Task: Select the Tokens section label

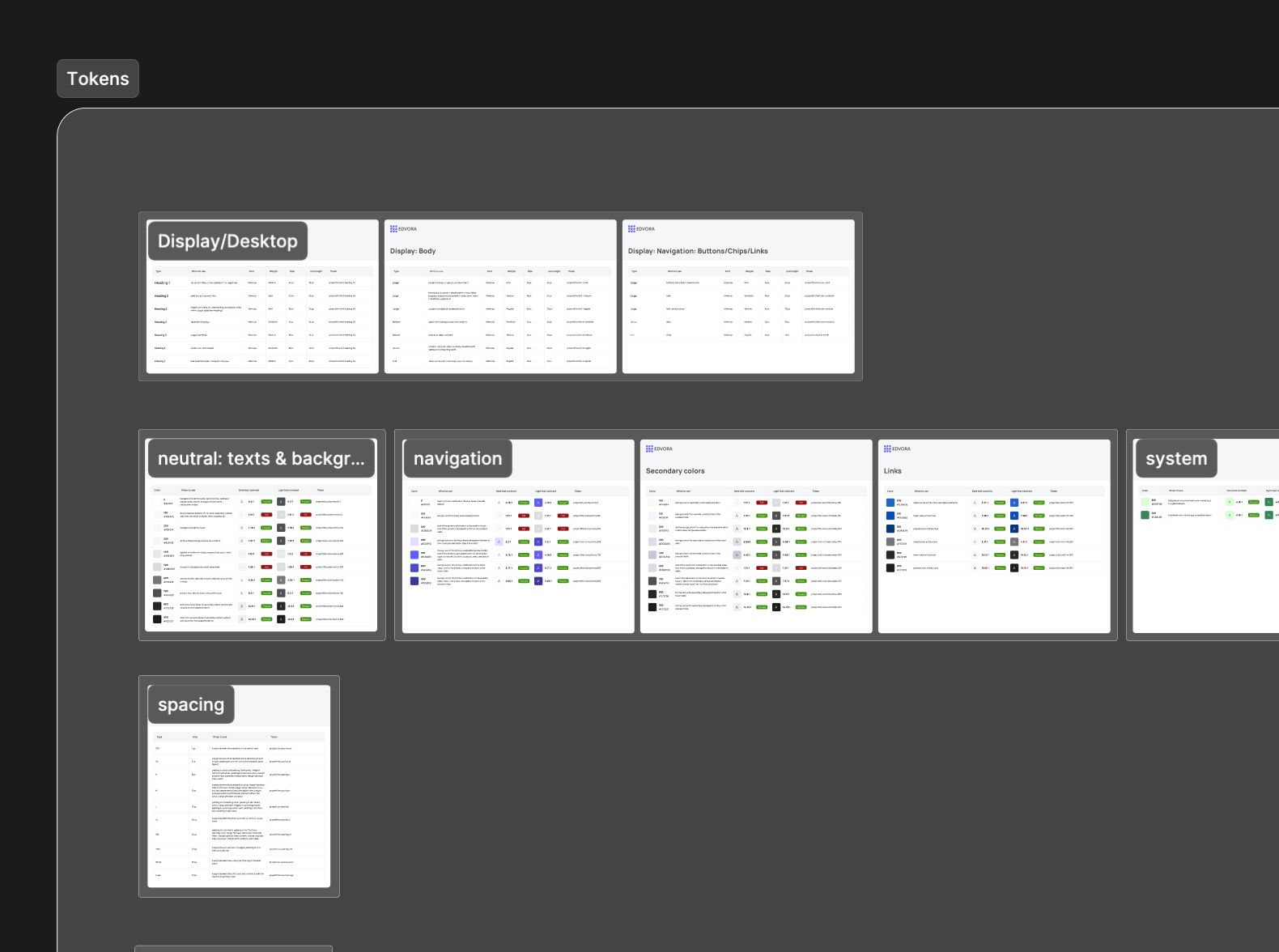Action: click(x=98, y=79)
